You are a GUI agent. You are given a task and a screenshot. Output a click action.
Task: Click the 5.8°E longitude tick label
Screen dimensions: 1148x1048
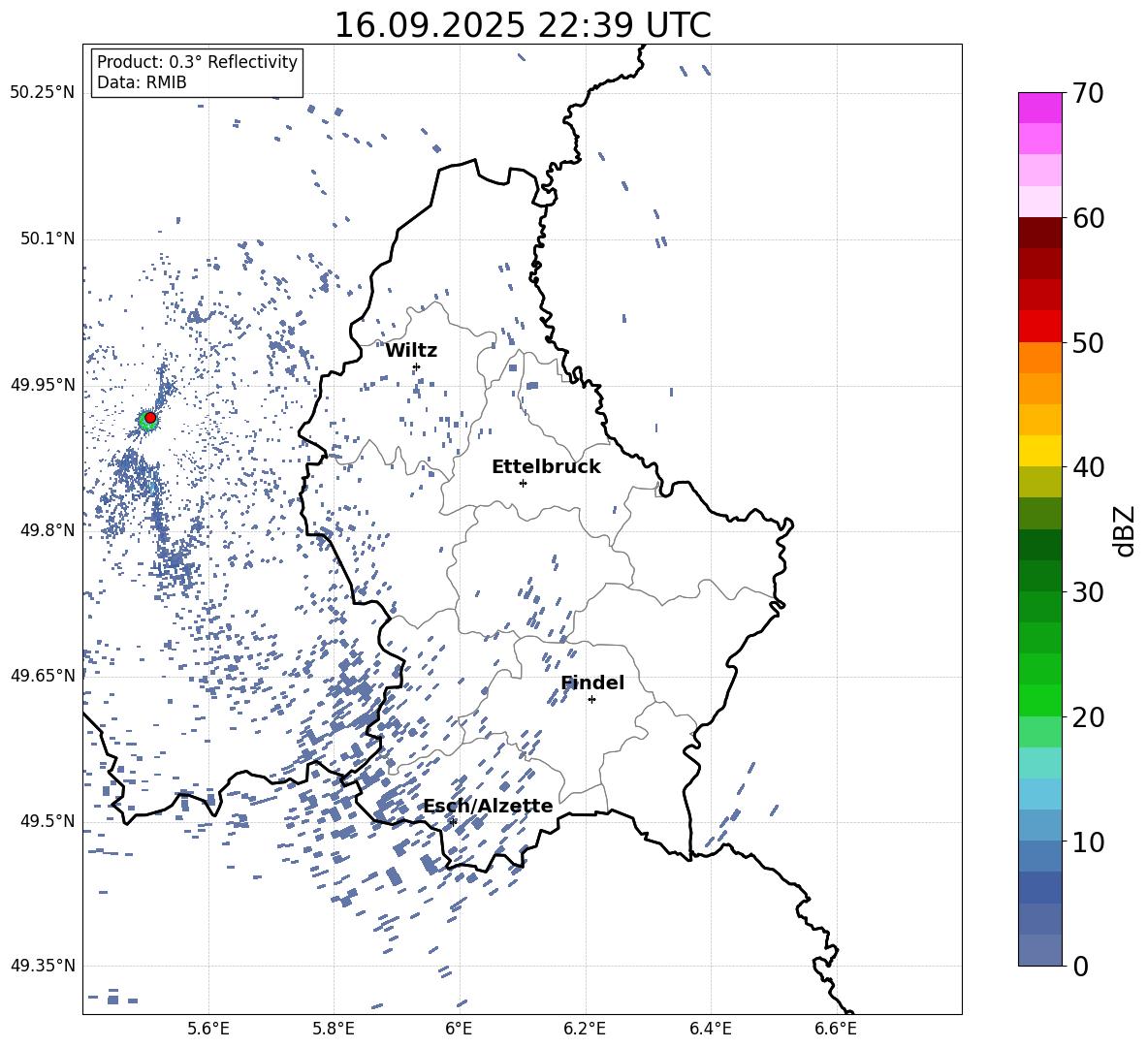point(334,1029)
